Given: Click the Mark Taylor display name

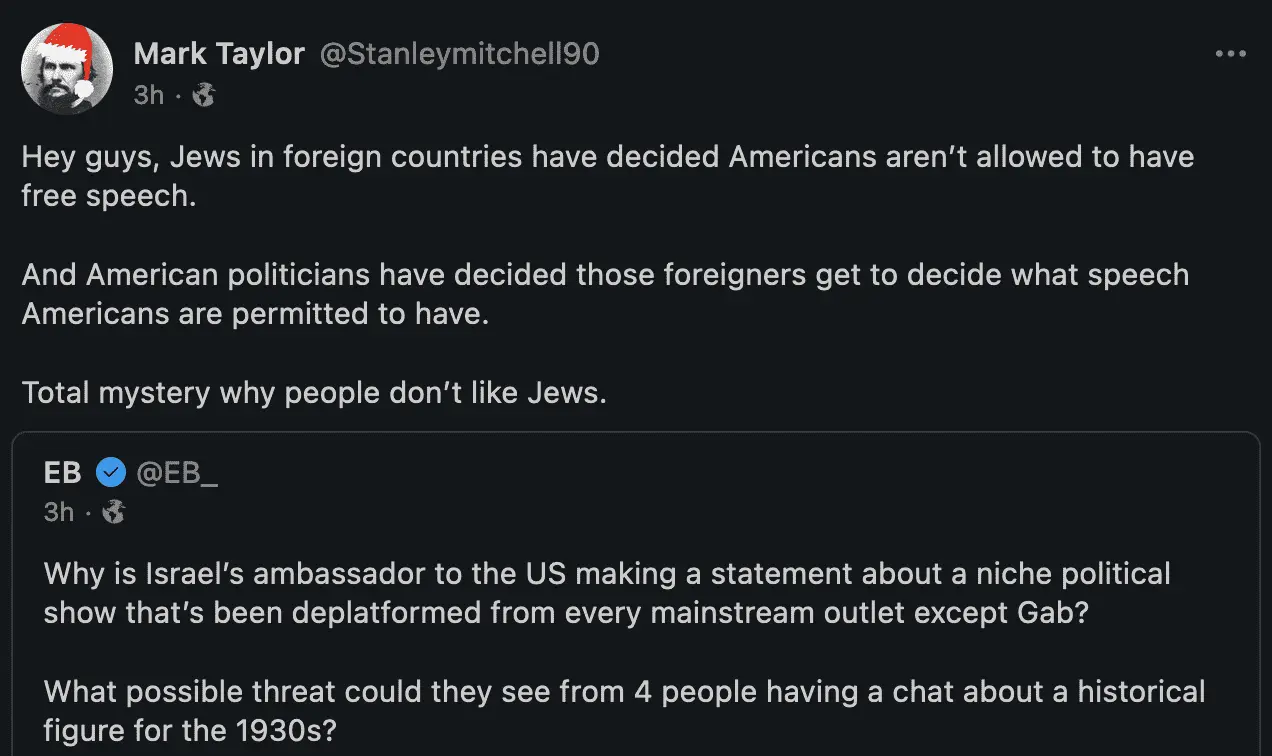Looking at the screenshot, I should tap(219, 54).
